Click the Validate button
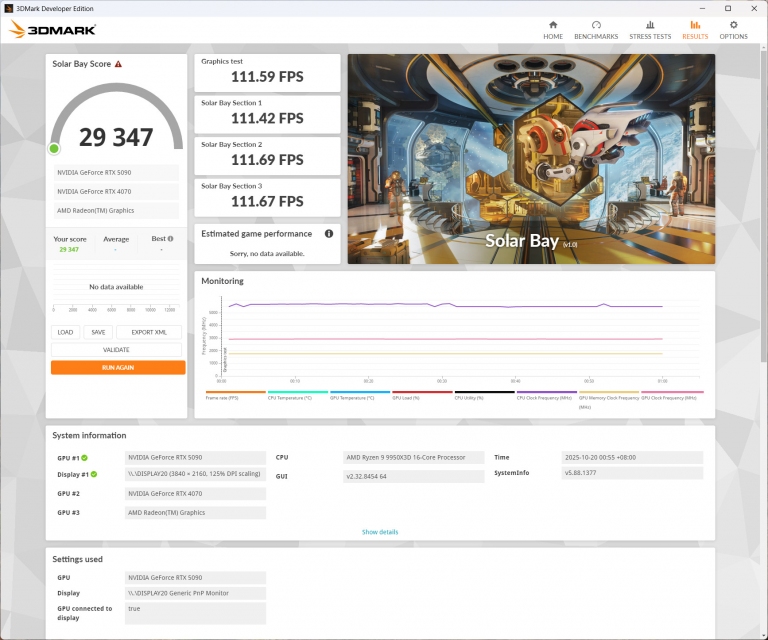768x640 pixels. click(116, 350)
